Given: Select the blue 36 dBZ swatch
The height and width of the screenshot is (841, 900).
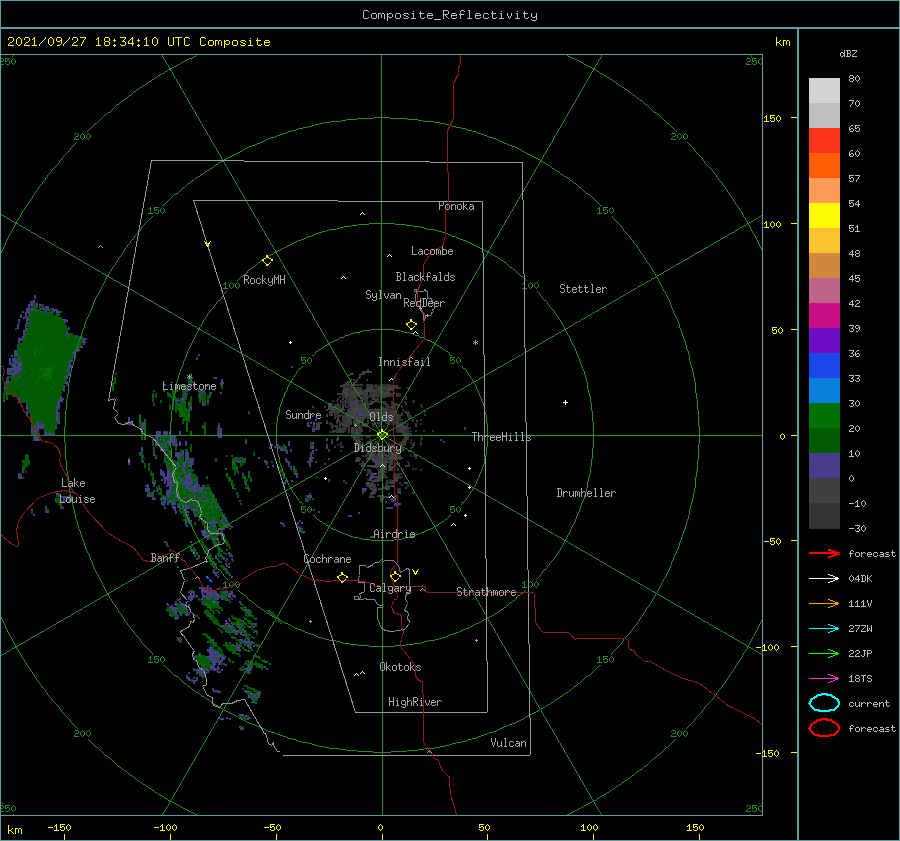Looking at the screenshot, I should tap(824, 365).
